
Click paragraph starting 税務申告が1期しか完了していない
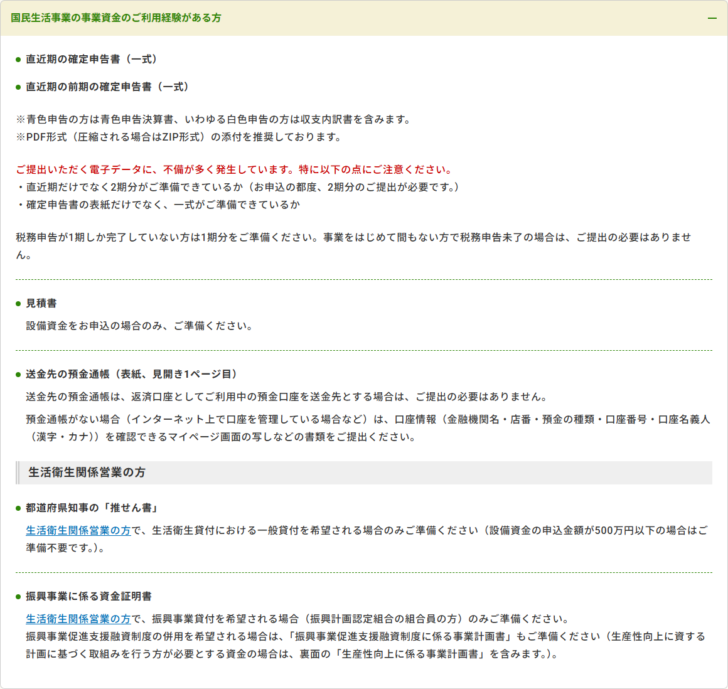[x=354, y=246]
